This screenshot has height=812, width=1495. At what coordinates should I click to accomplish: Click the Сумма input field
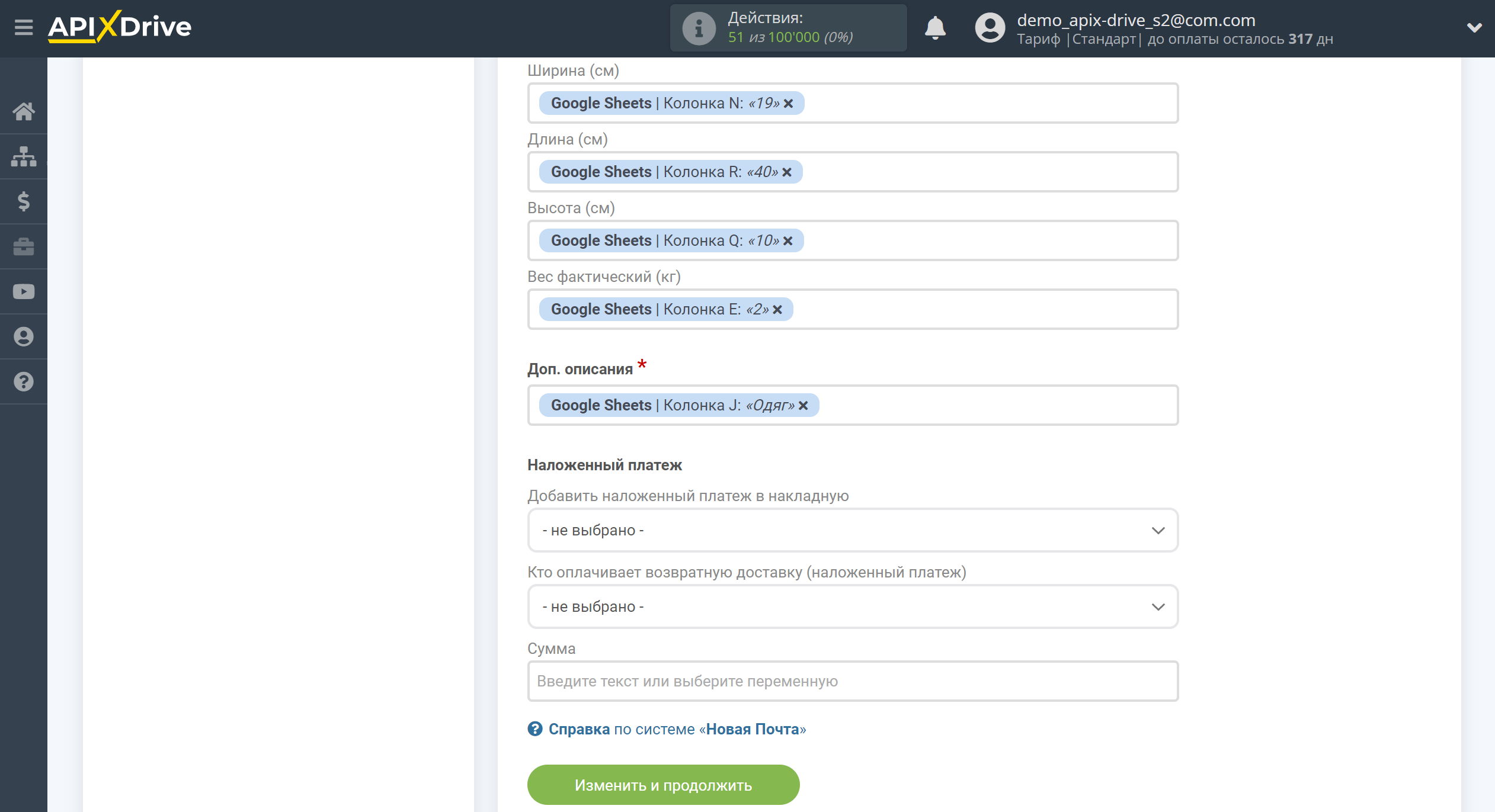[853, 681]
